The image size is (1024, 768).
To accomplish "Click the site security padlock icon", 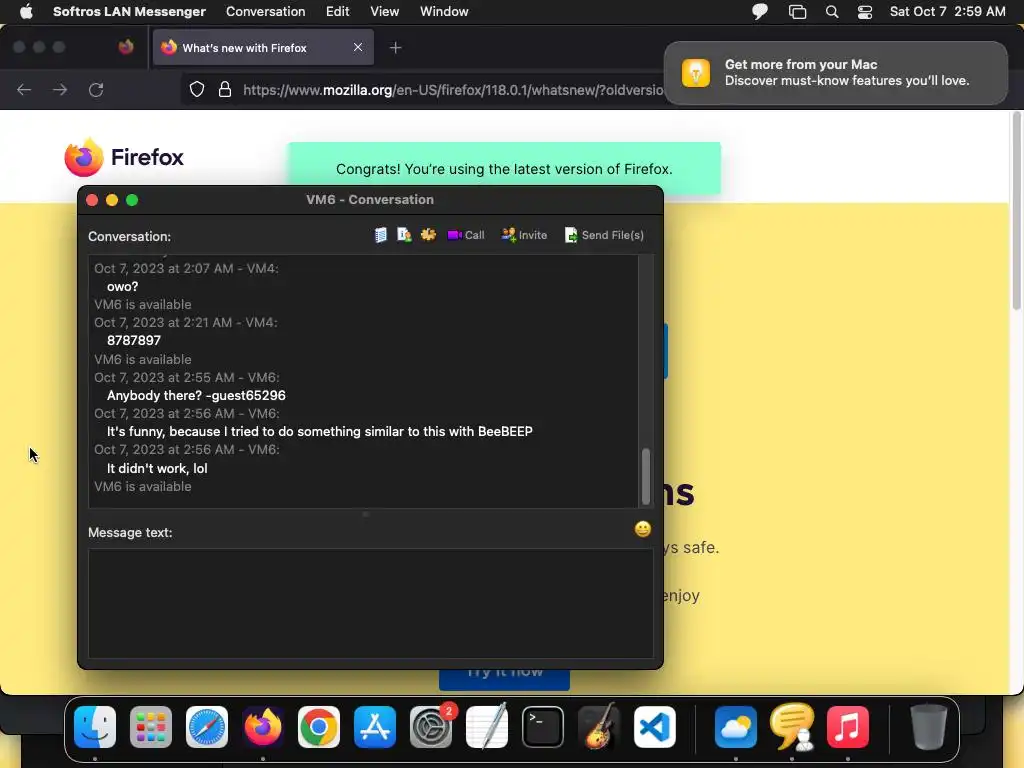I will click(x=225, y=89).
